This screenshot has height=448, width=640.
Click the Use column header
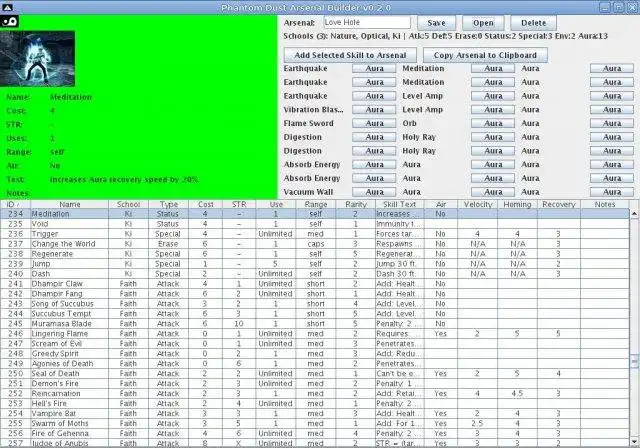pyautogui.click(x=276, y=204)
